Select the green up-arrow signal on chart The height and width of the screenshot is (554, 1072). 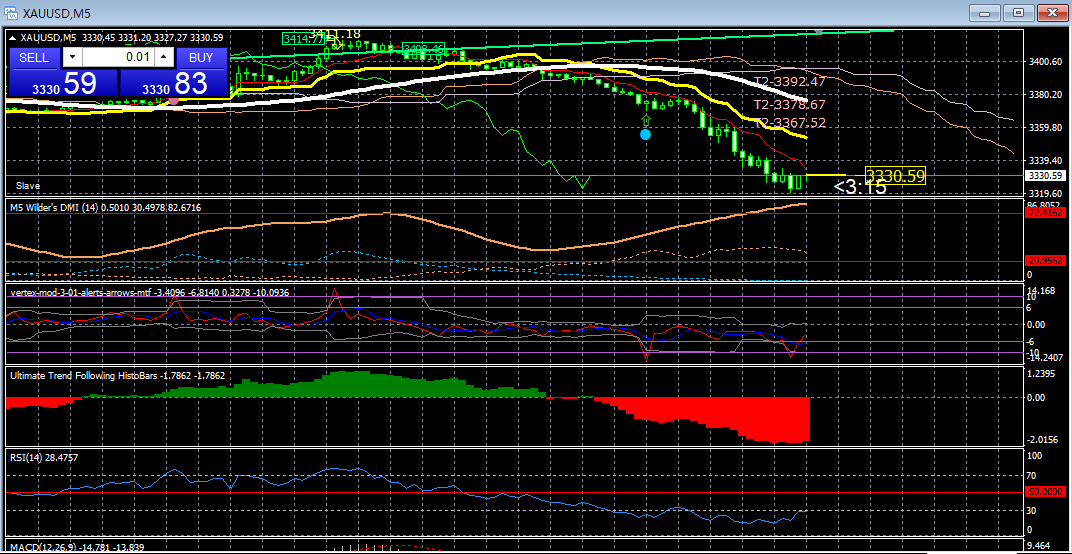coord(645,120)
